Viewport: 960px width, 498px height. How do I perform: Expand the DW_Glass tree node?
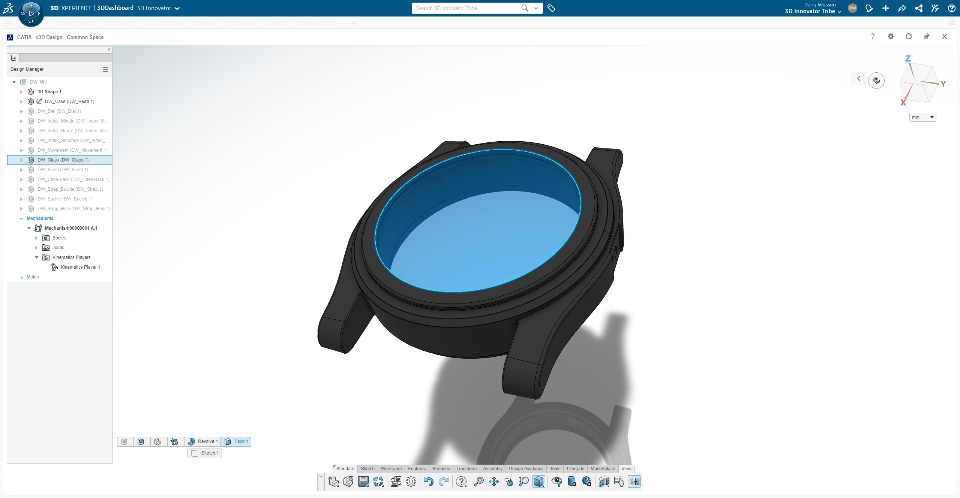tap(21, 160)
